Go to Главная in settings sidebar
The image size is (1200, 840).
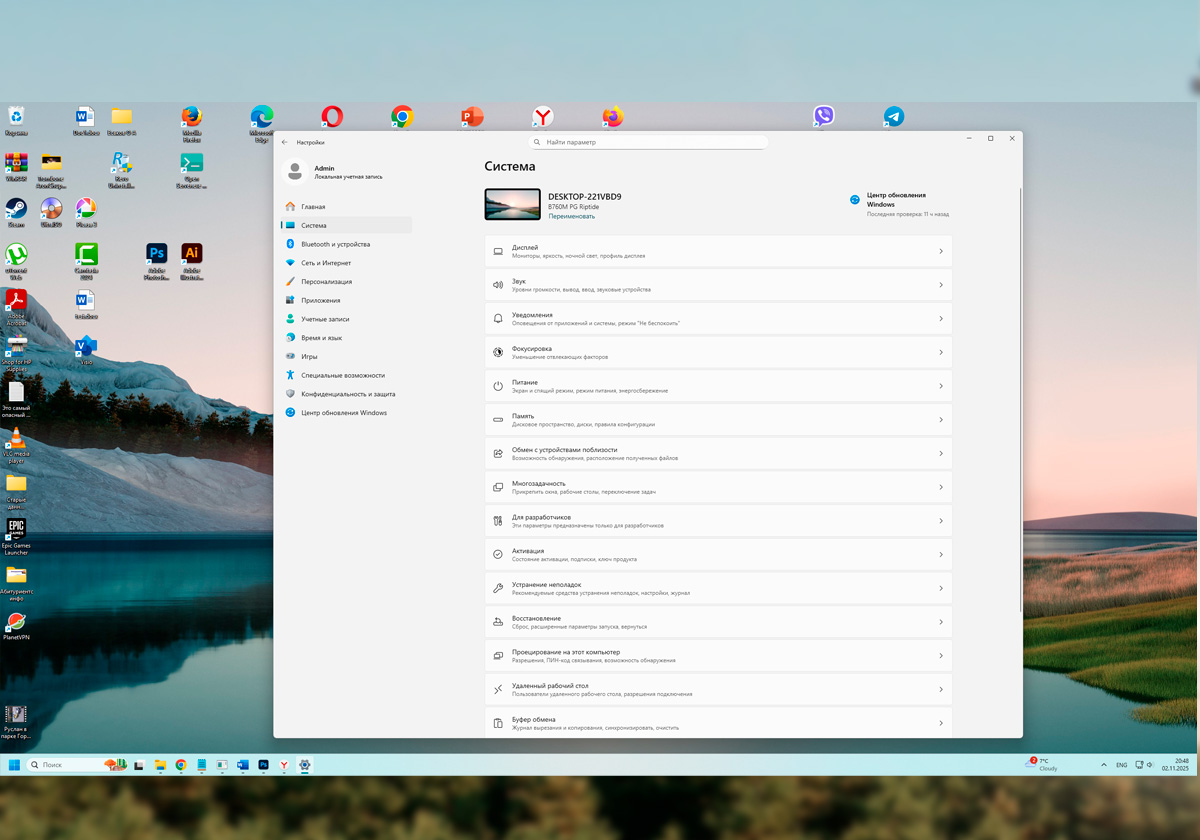(313, 207)
